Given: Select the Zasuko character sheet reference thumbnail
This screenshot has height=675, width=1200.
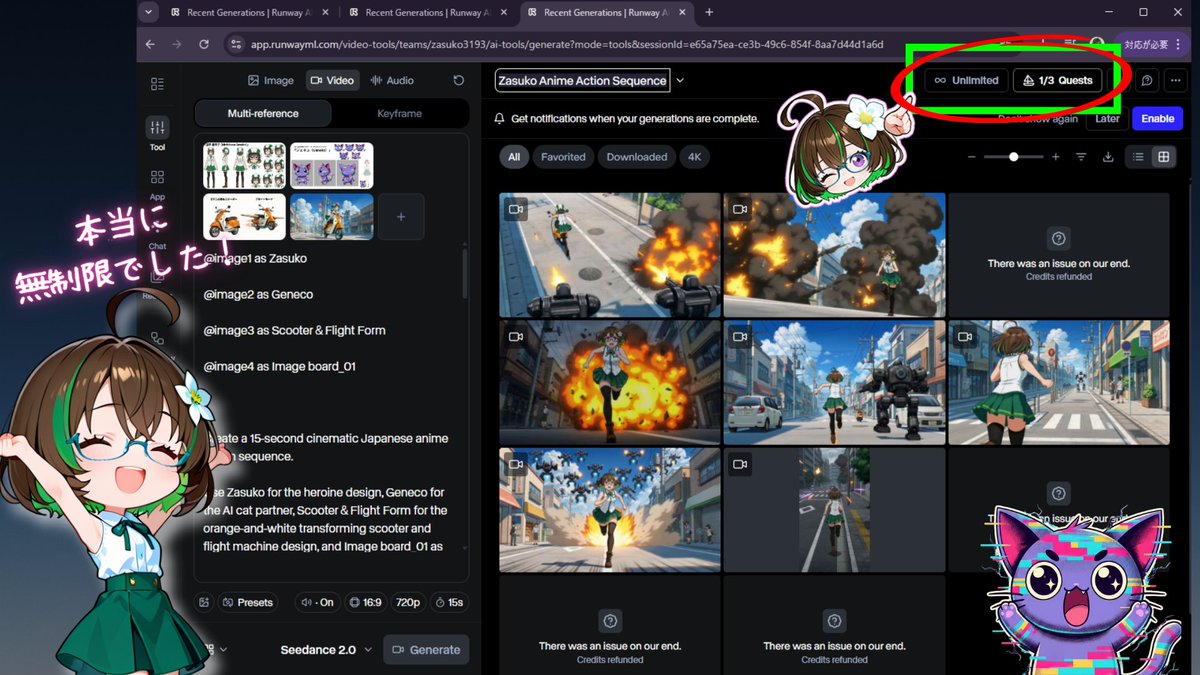Looking at the screenshot, I should 245,165.
